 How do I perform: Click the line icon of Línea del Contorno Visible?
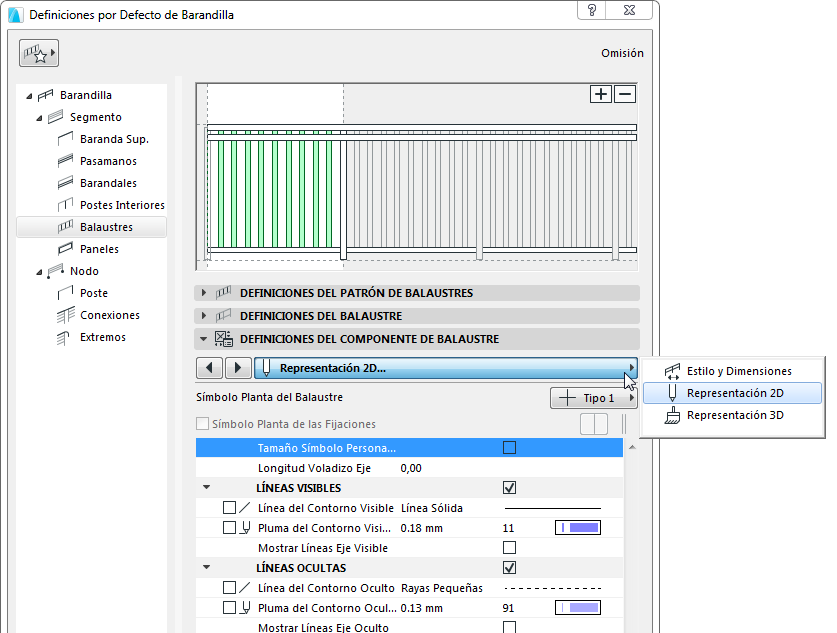244,508
